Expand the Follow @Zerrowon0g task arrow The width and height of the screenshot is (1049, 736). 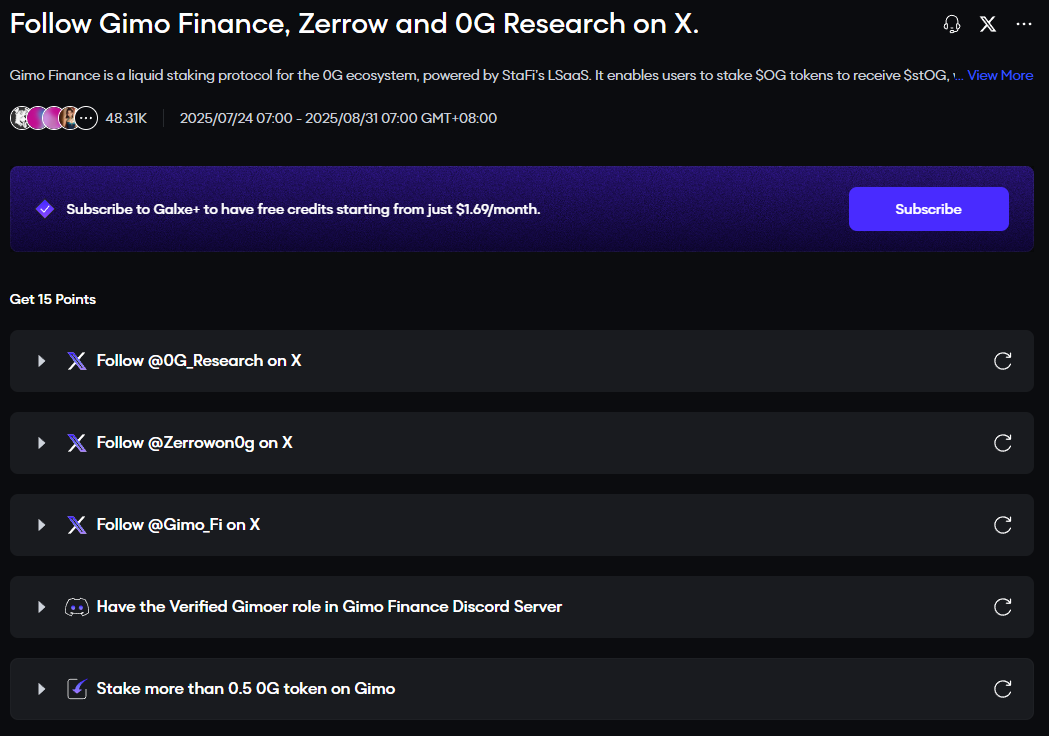click(41, 443)
